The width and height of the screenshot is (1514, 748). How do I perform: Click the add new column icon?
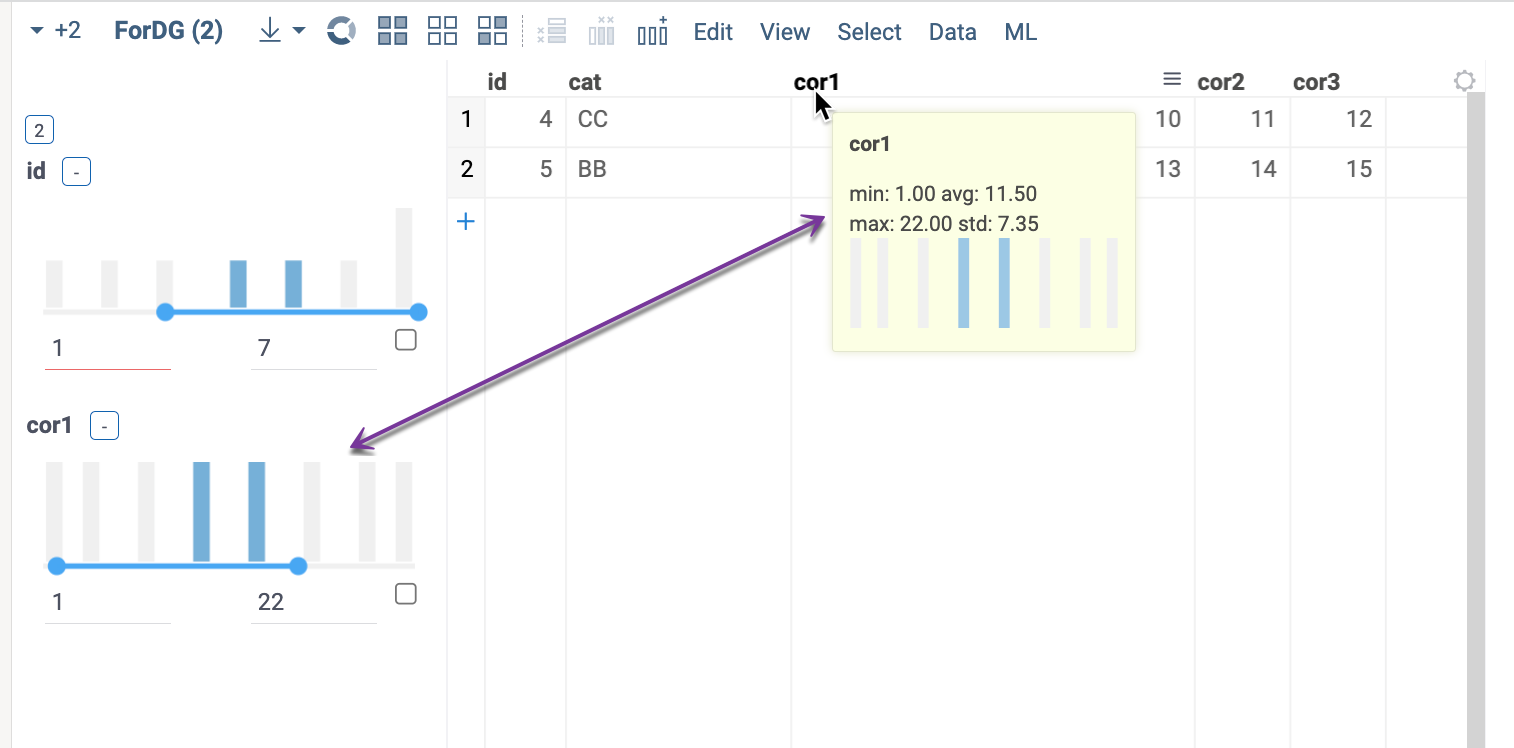point(652,31)
